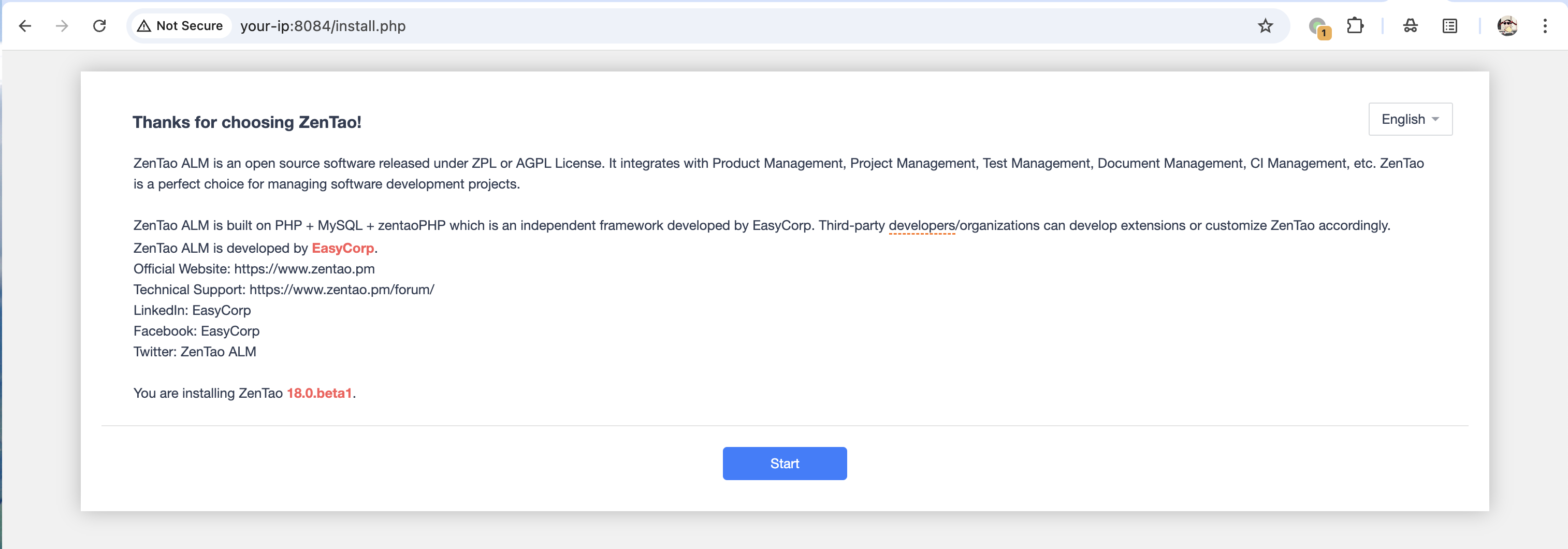
Task: Click the official website zentao.pm address
Action: pyautogui.click(x=304, y=269)
